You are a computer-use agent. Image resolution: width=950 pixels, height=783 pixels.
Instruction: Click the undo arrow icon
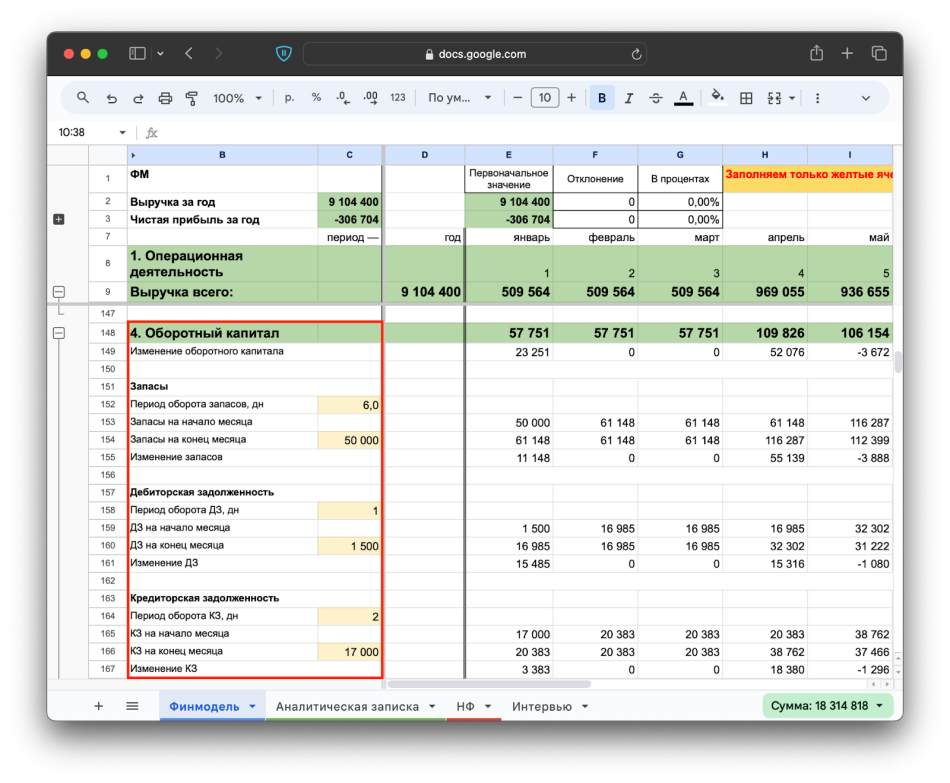(x=111, y=98)
